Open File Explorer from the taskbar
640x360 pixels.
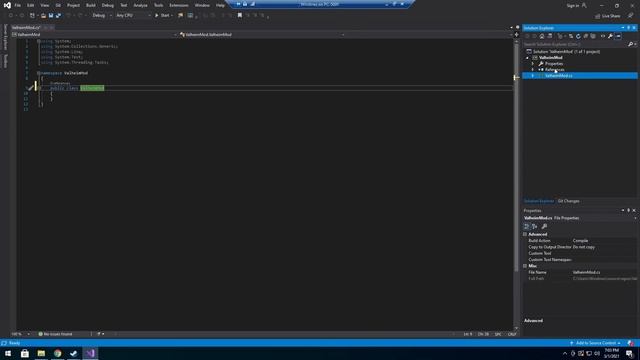point(41,353)
